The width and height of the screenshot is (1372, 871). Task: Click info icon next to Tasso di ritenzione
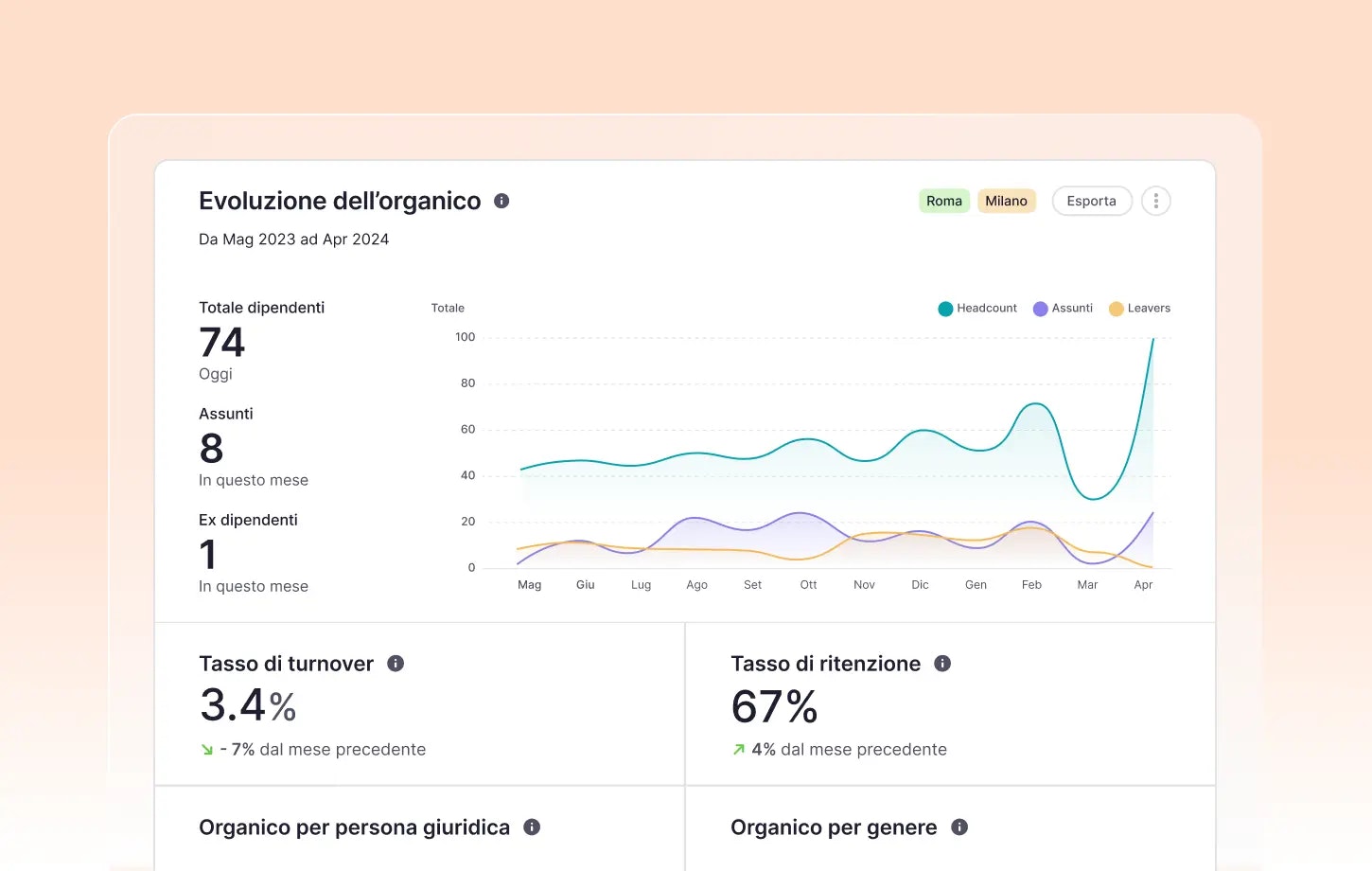942,664
